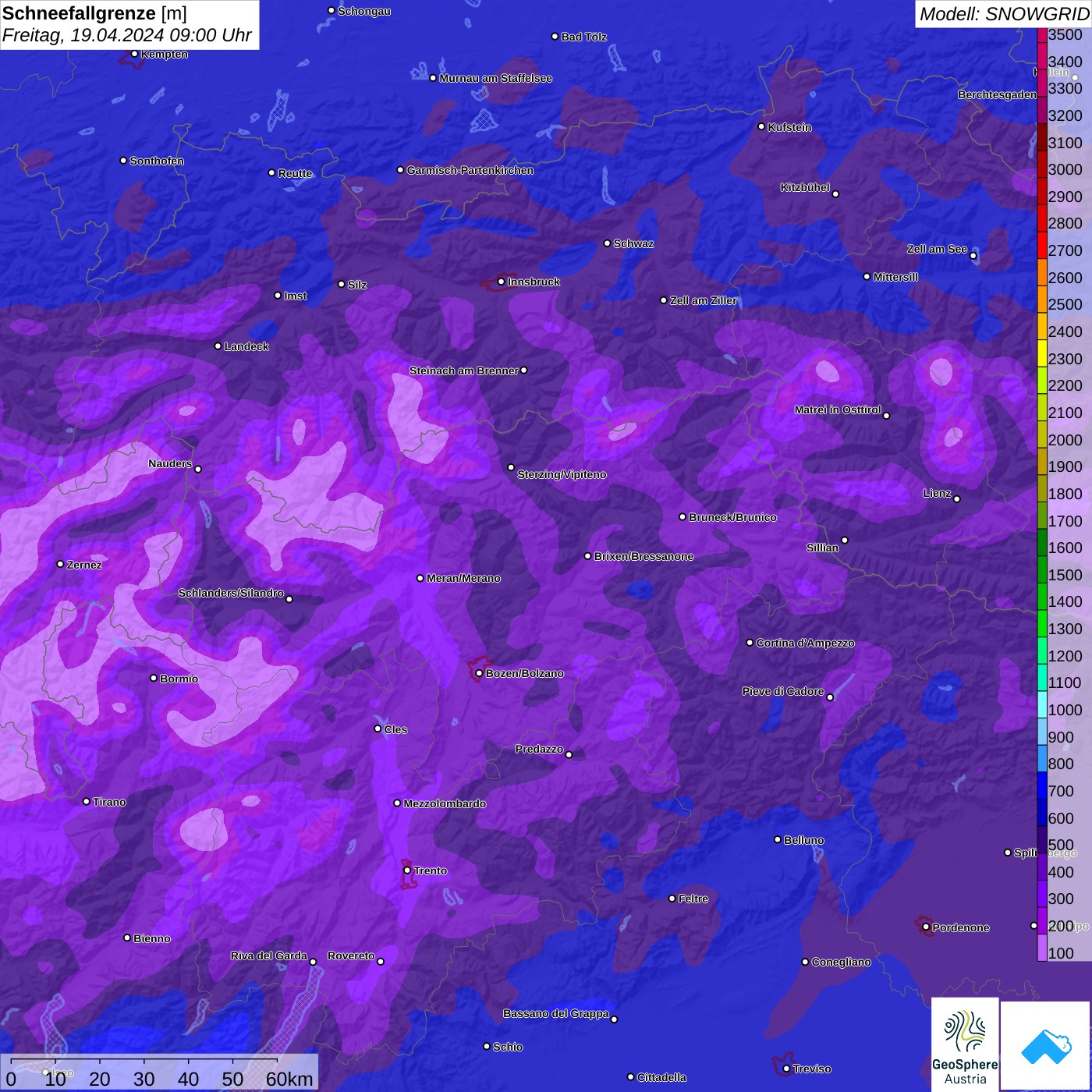Click the Reutte label
The width and height of the screenshot is (1092, 1092).
[x=296, y=173]
